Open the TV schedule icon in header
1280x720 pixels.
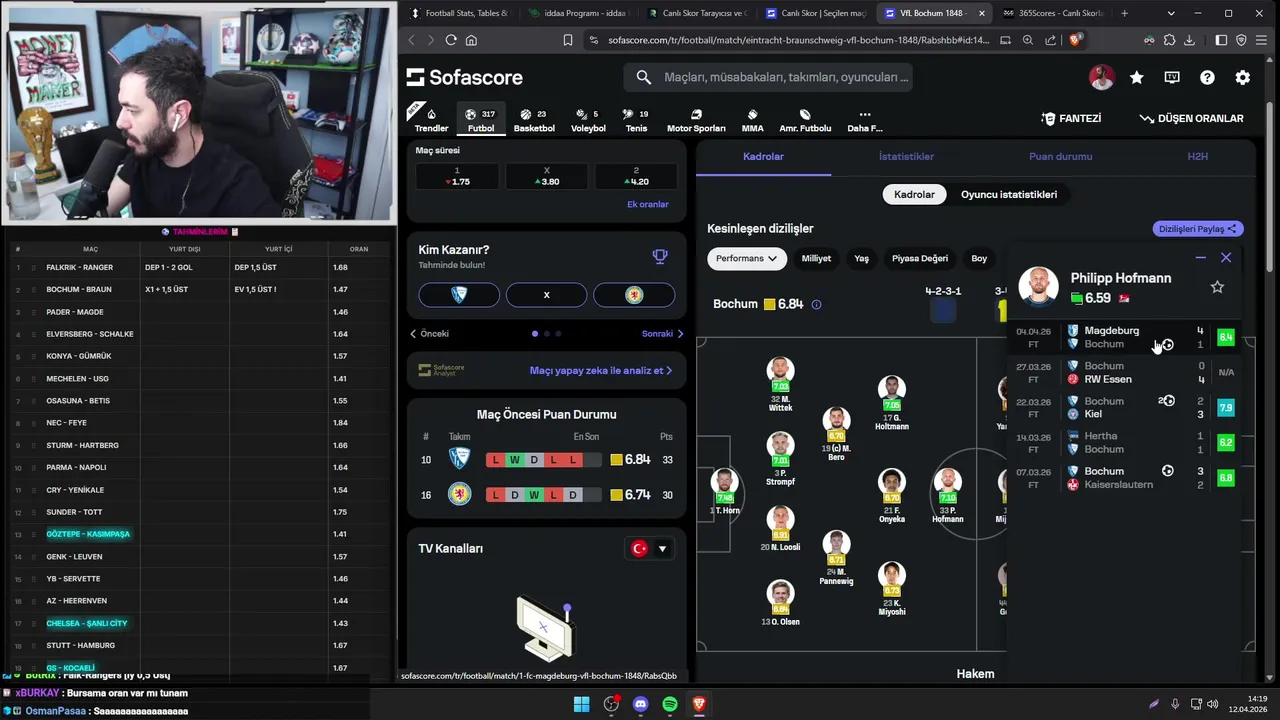tap(1172, 77)
